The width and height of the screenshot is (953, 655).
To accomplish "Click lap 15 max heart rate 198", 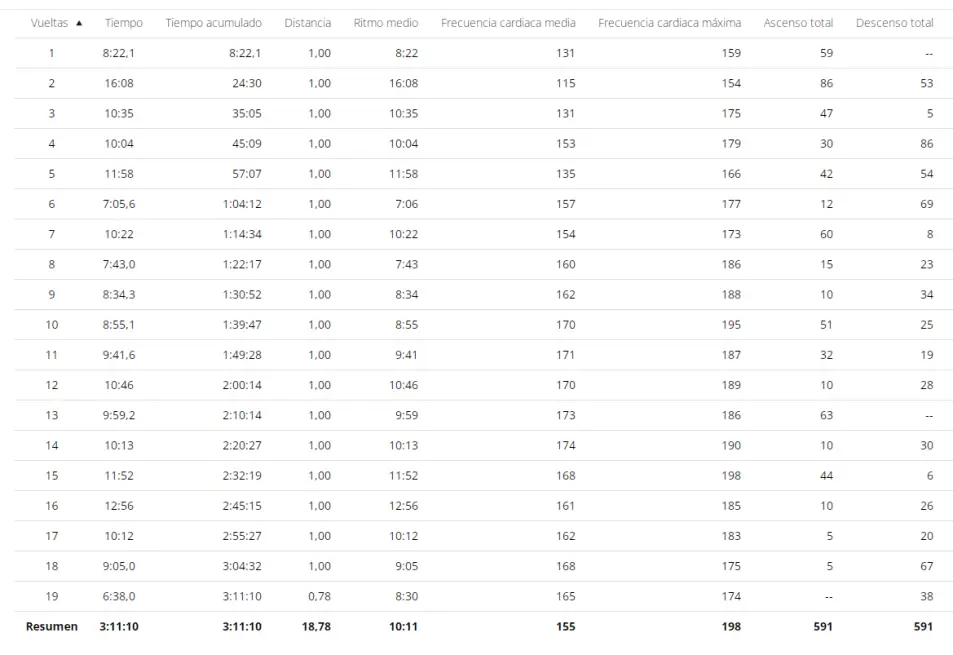I will click(x=731, y=475).
